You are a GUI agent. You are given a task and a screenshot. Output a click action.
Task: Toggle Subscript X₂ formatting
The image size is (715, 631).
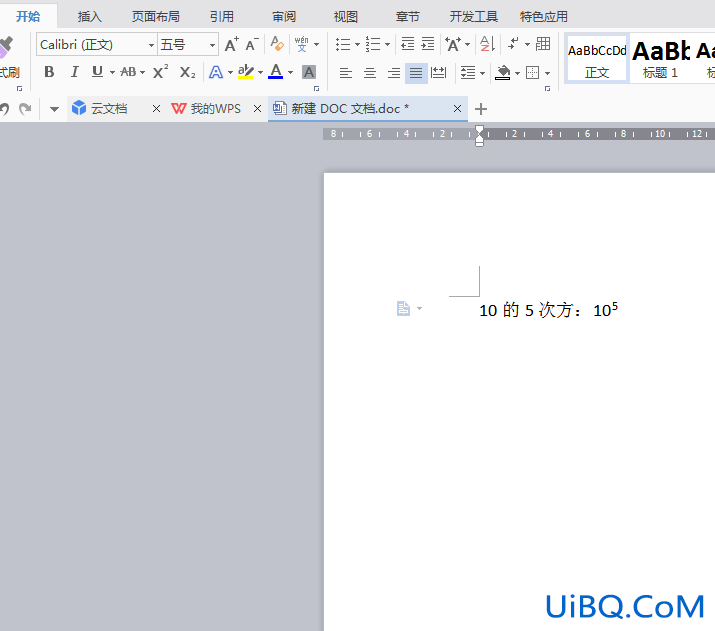click(187, 72)
